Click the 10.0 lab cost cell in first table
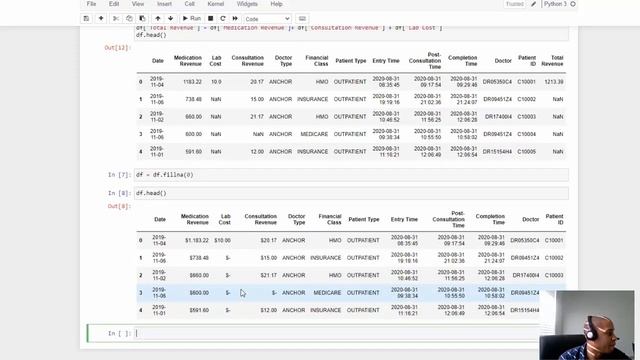The height and width of the screenshot is (360, 640). [x=216, y=82]
